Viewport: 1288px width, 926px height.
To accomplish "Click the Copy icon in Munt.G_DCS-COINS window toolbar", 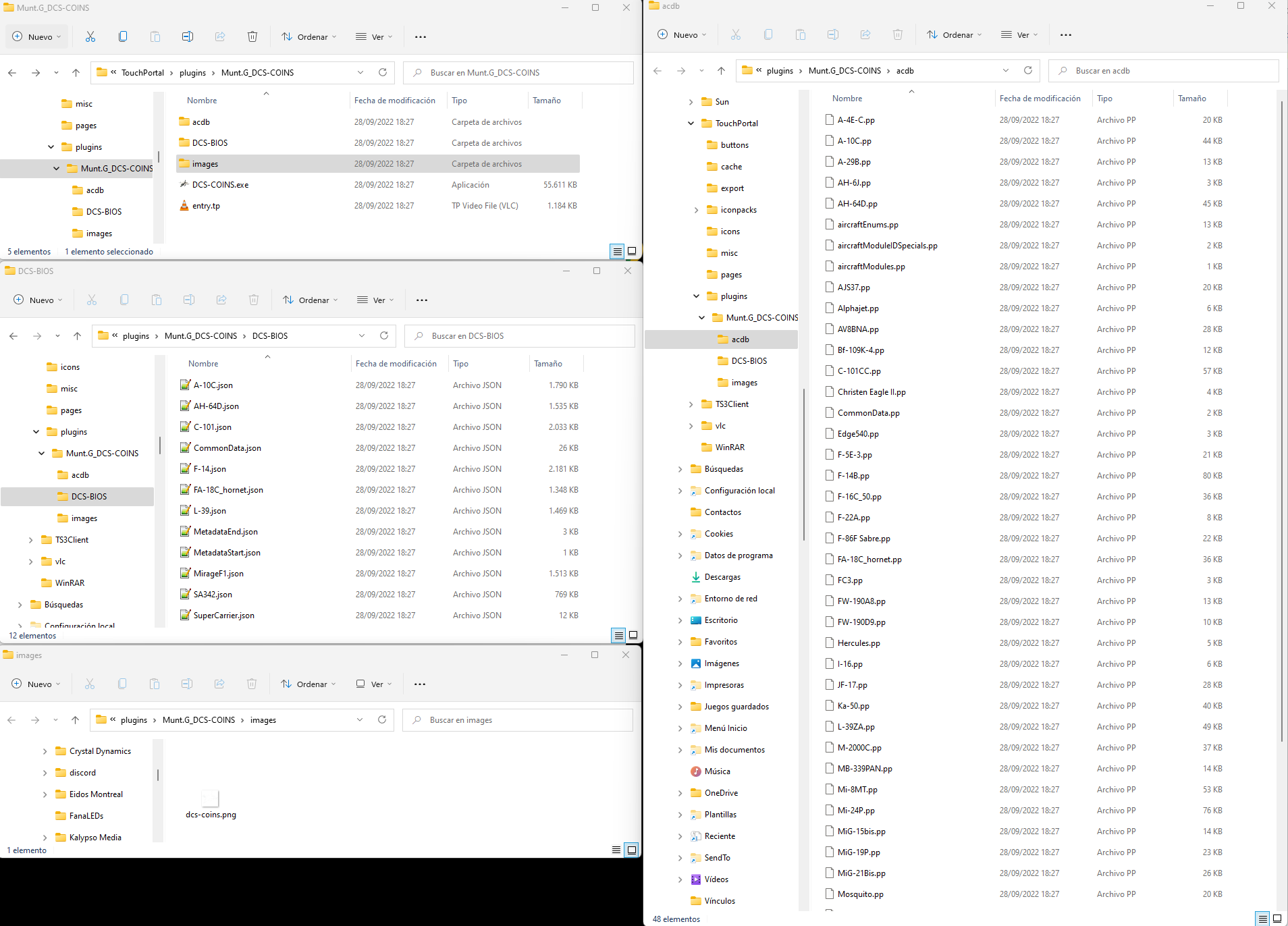I will pyautogui.click(x=123, y=36).
